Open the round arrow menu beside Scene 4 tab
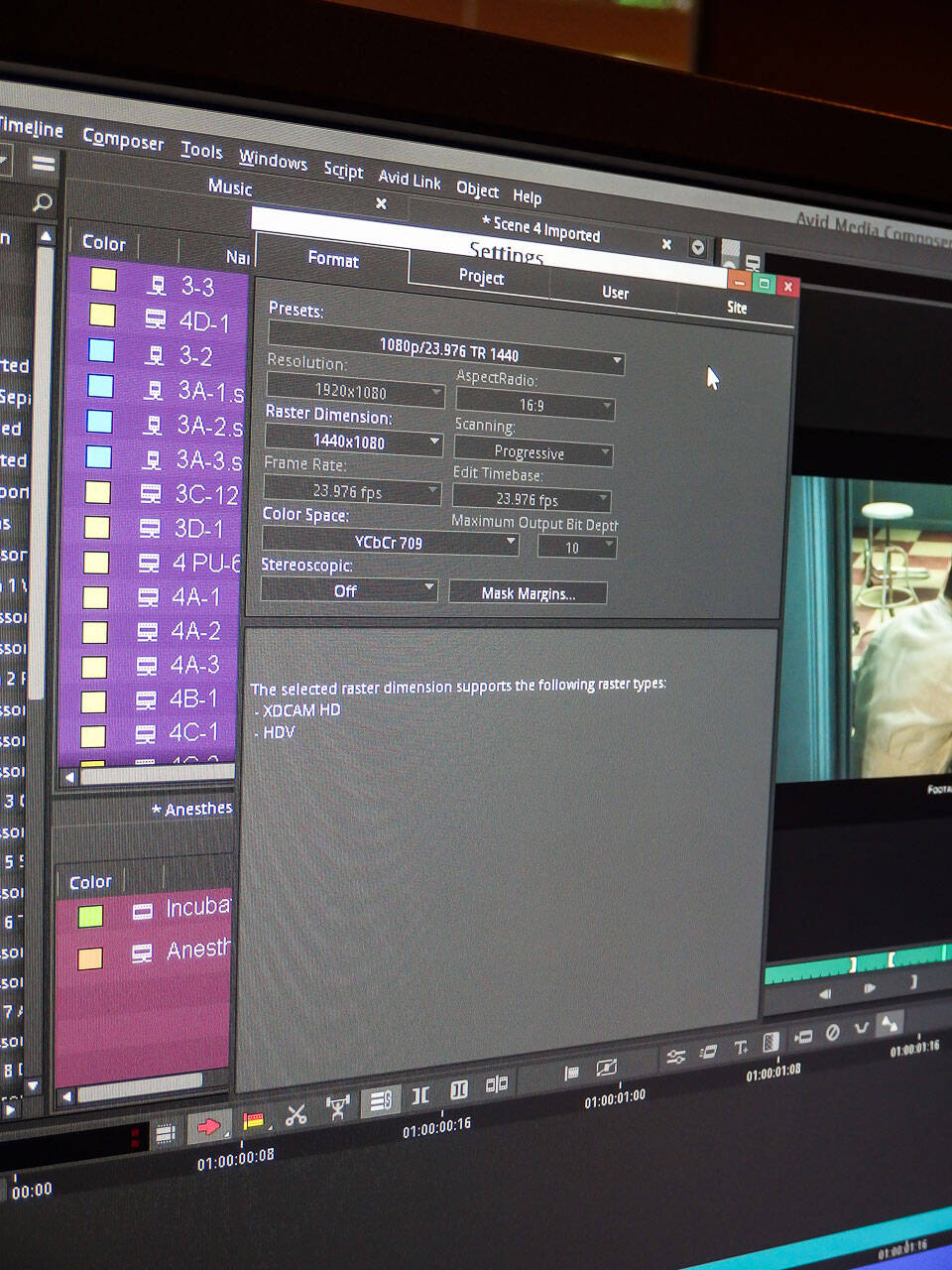 click(698, 248)
